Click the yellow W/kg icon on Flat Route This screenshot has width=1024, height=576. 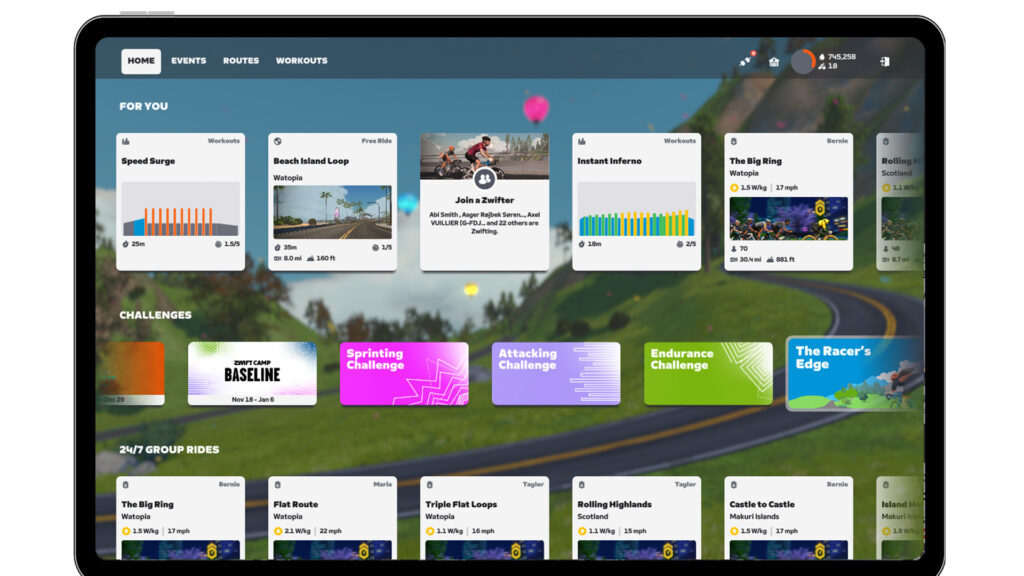pyautogui.click(x=278, y=531)
